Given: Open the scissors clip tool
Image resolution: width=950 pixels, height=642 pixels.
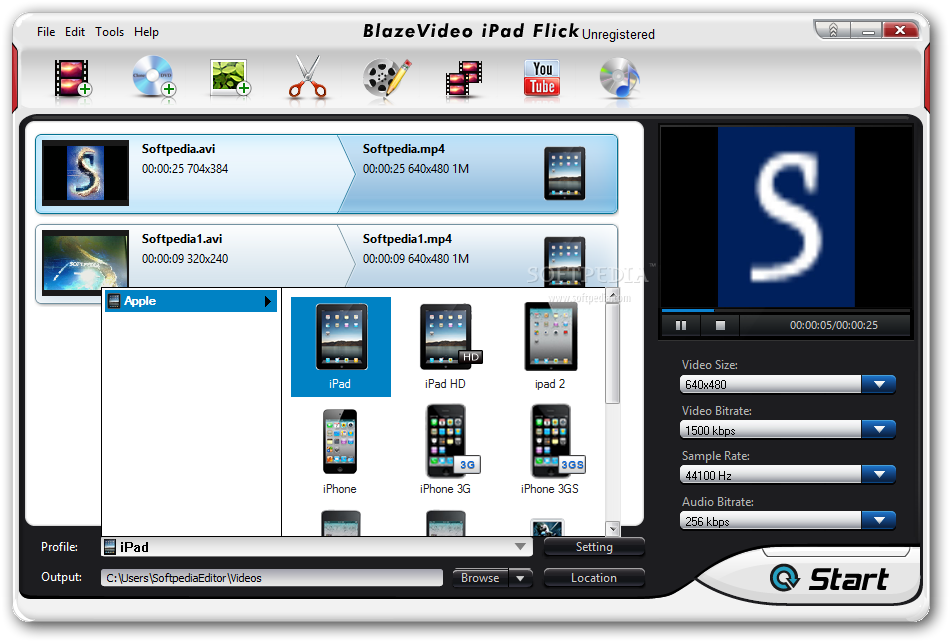Looking at the screenshot, I should pyautogui.click(x=308, y=77).
